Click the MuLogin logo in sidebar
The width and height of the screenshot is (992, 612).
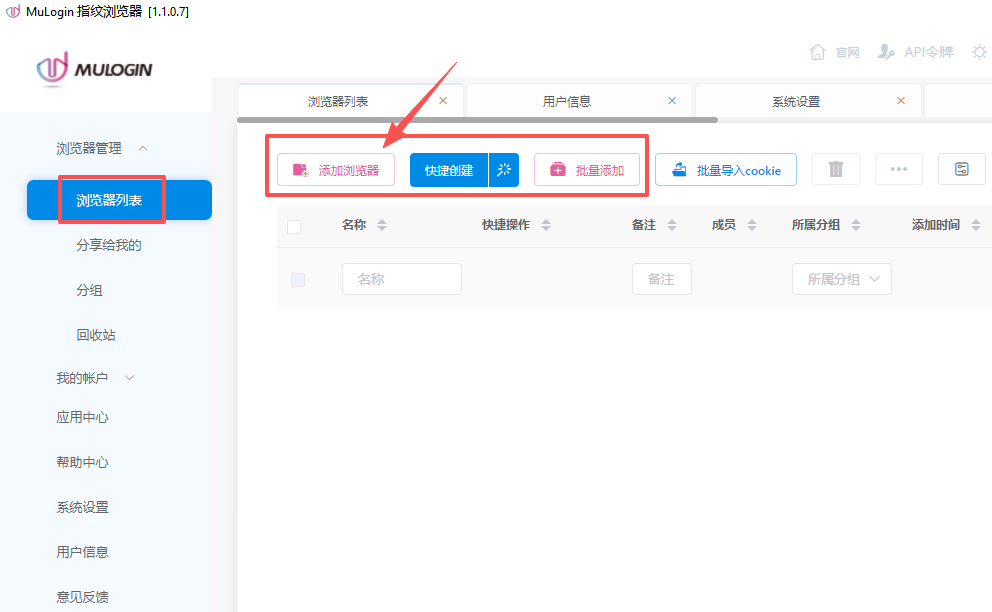[94, 69]
